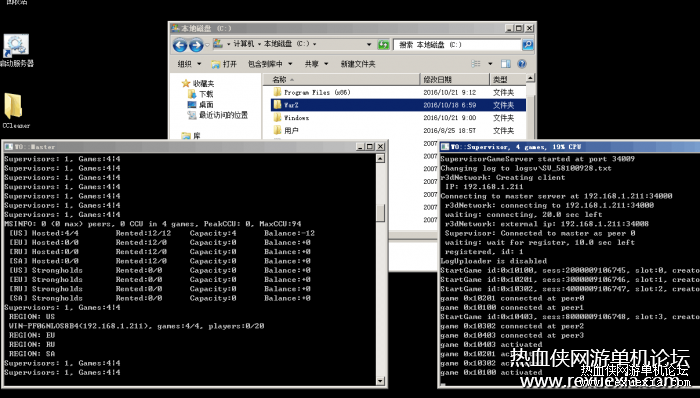700x398 pixels.
Task: Click the green refresh icon in address bar
Action: (x=383, y=44)
